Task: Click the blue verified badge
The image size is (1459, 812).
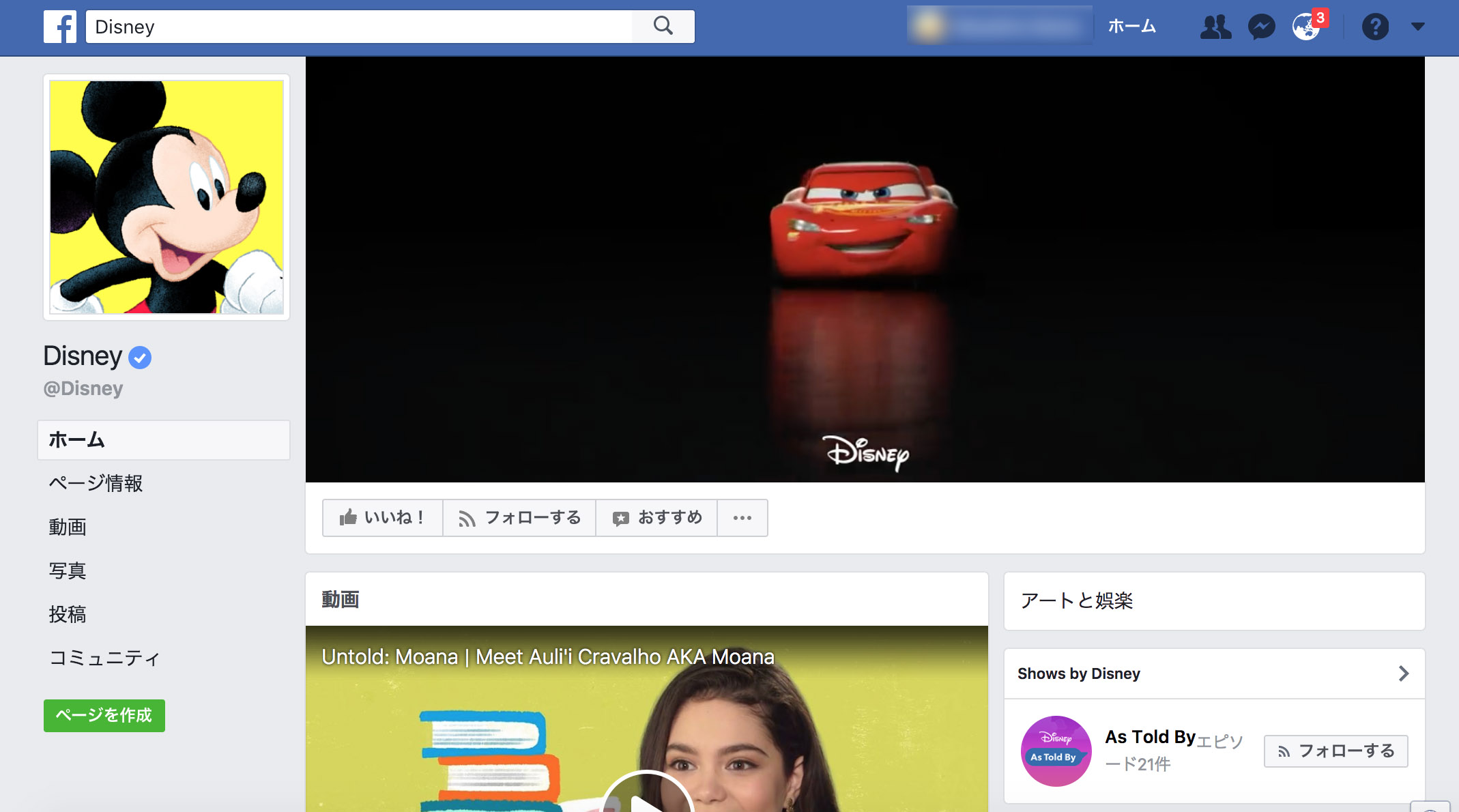Action: coord(140,357)
